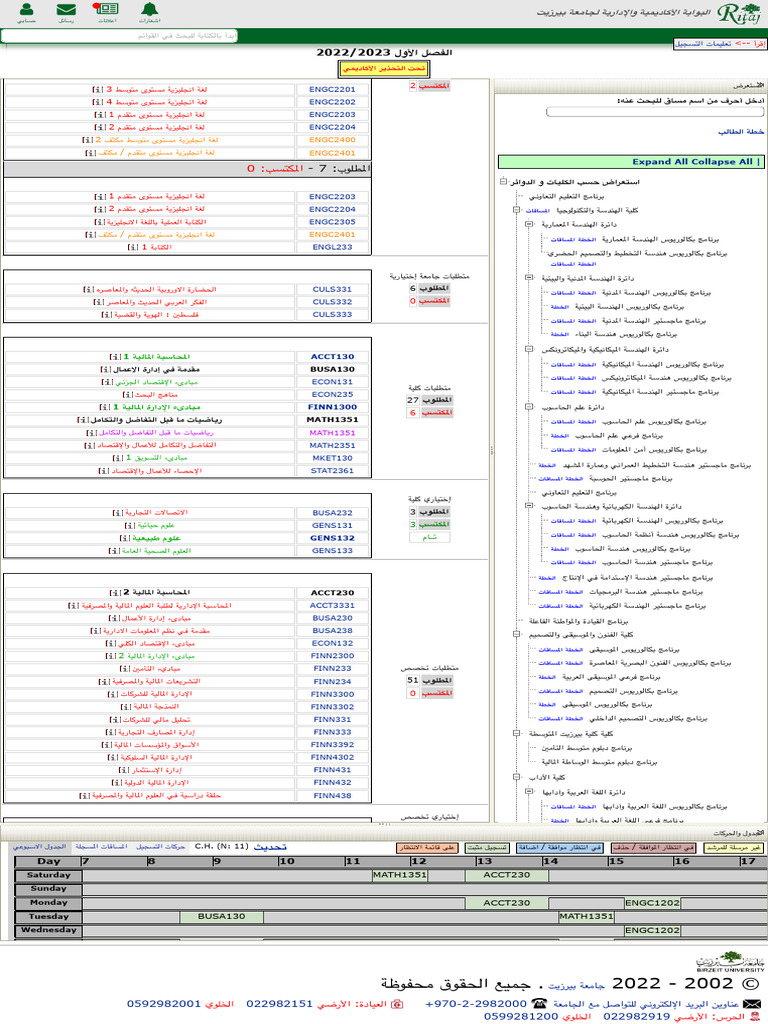
Task: Click the Birzeit University footer logo
Action: coord(740,962)
